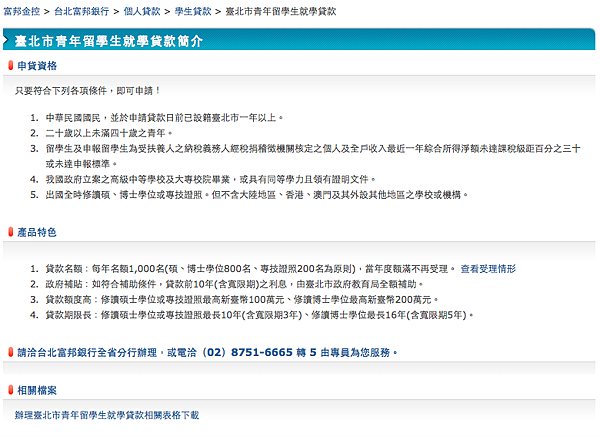
Task: Click the page title 臺北市青年留學生就學貸款簡介
Action: 109,41
